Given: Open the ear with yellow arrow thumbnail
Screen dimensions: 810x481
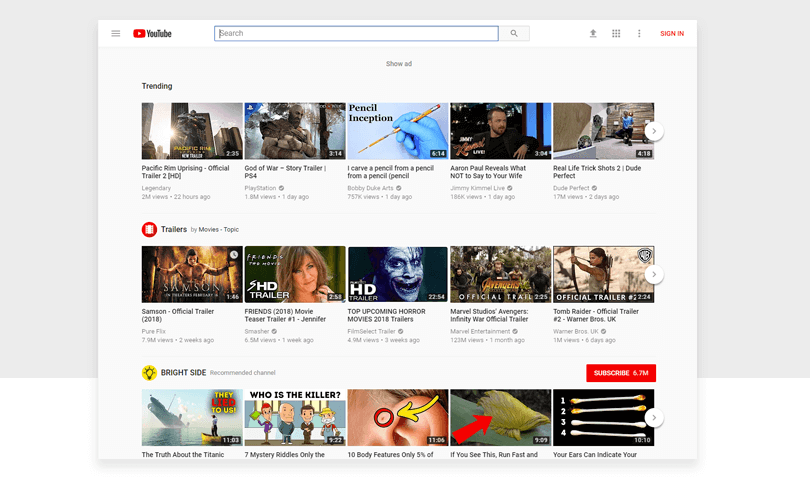Looking at the screenshot, I should coord(398,417).
